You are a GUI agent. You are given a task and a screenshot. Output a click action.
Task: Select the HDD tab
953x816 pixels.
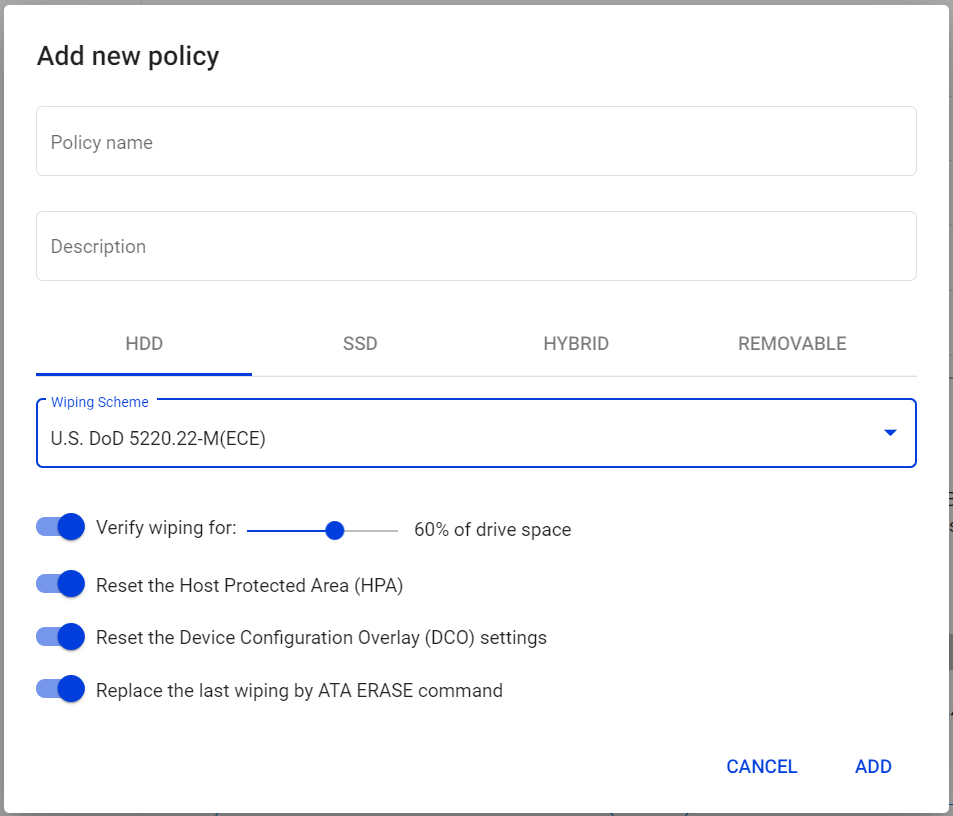tap(144, 344)
